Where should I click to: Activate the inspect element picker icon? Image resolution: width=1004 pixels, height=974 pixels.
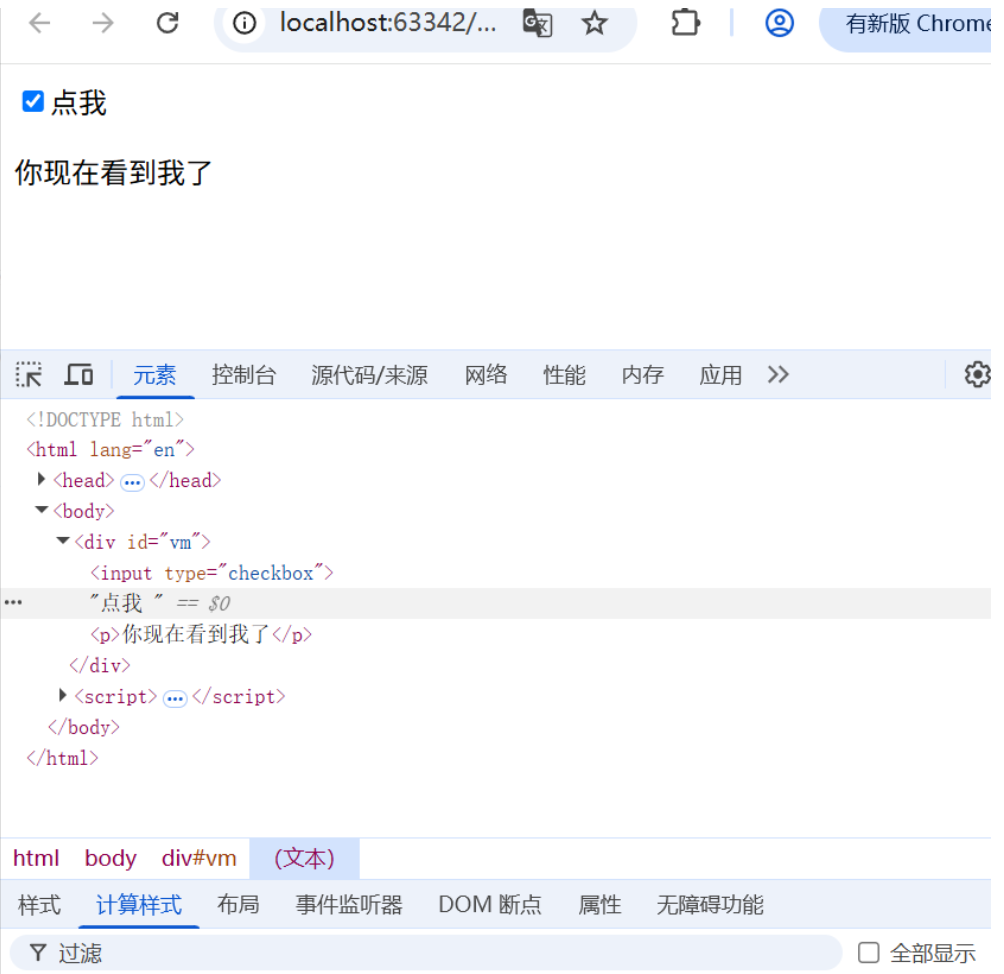29,375
